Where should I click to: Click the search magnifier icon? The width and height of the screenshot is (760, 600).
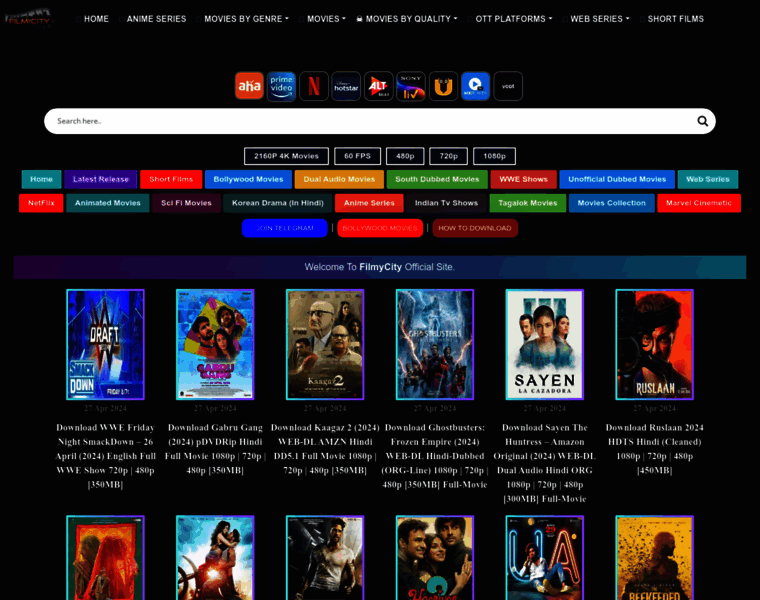(x=702, y=121)
